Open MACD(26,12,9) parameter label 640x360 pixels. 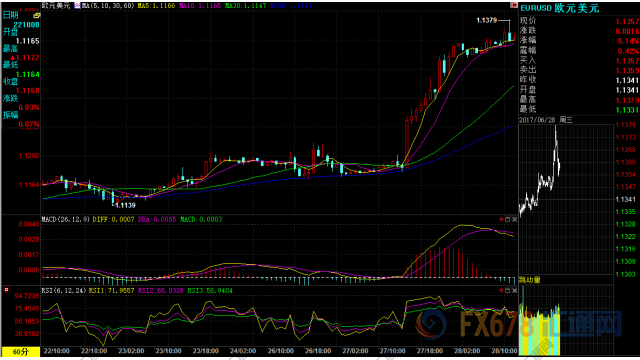tap(65, 220)
